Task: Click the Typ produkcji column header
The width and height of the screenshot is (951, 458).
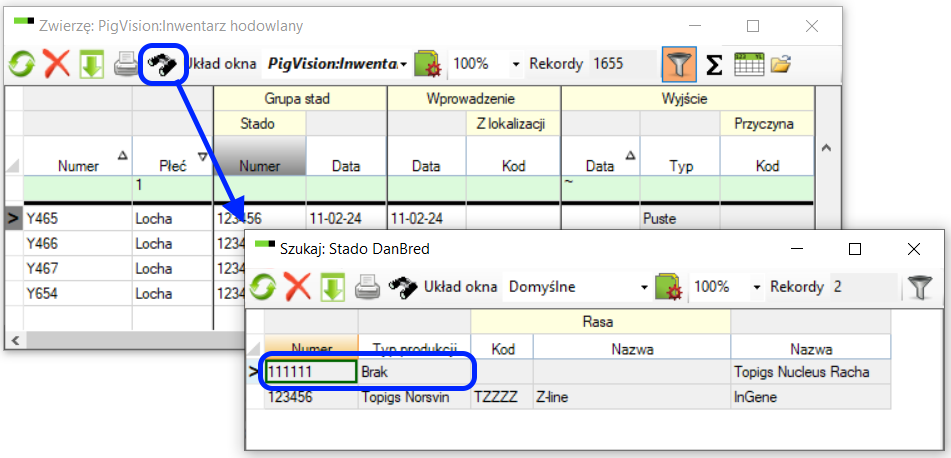Action: pos(414,348)
